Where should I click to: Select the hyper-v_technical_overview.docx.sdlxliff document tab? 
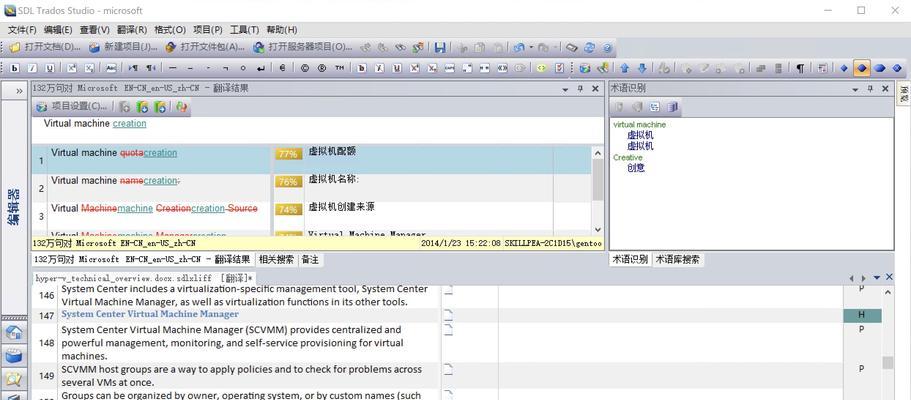144,278
